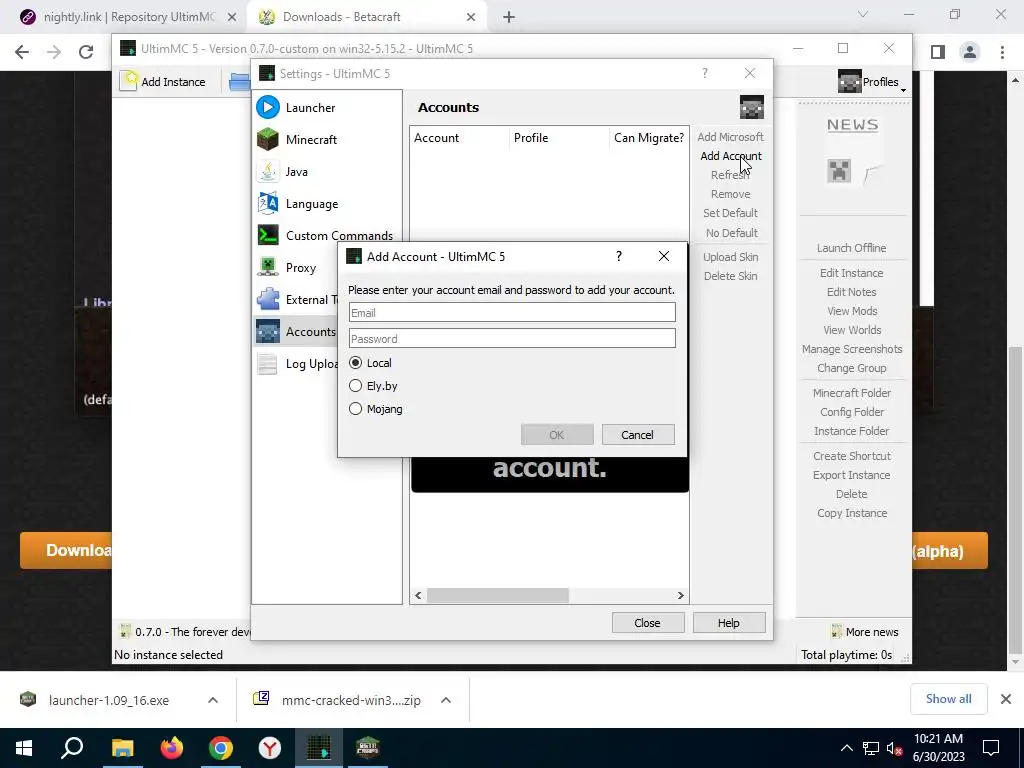Screen dimensions: 1024x768
Task: Click the Steve head icon on the Accounts page
Action: pos(752,107)
